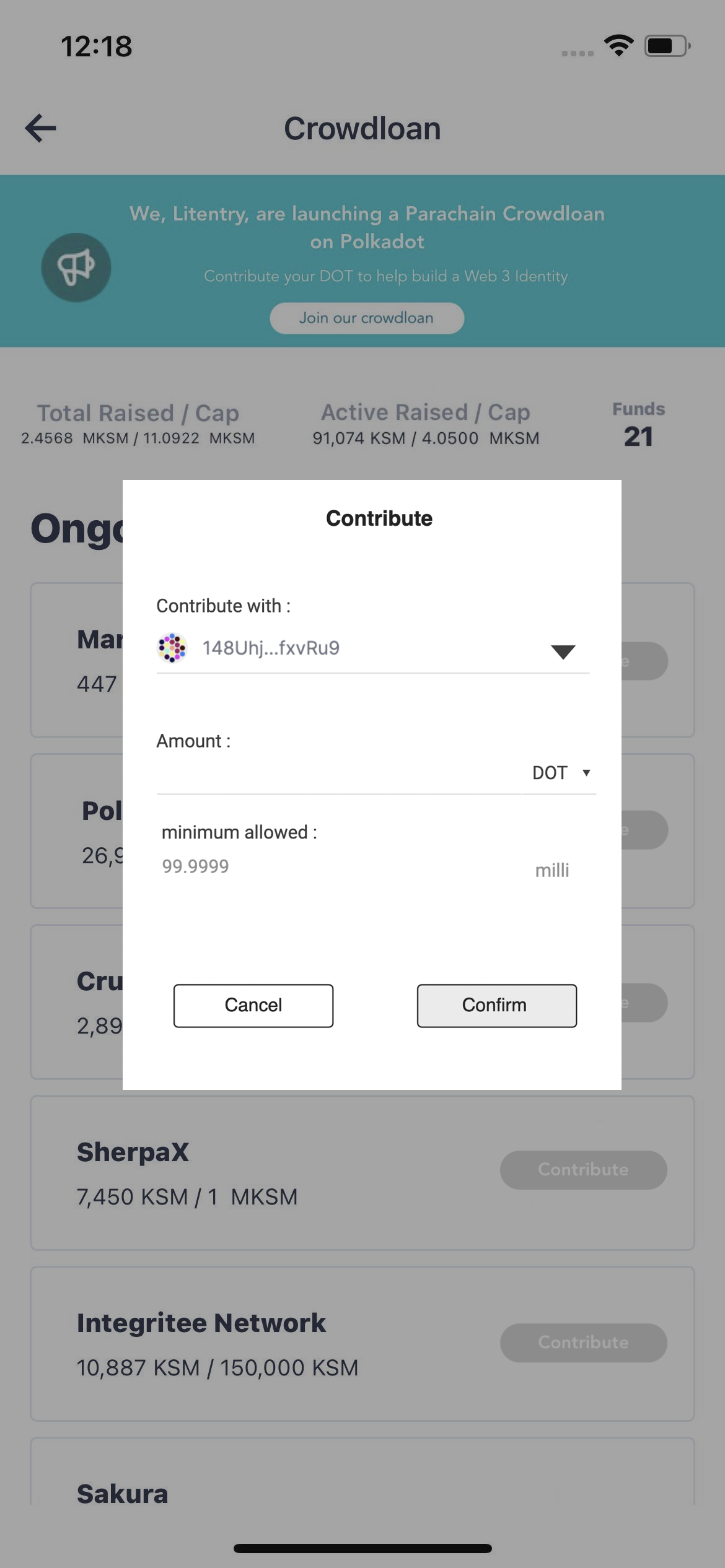Viewport: 725px width, 1568px height.
Task: Tap the home indicator bar
Action: point(362,1548)
